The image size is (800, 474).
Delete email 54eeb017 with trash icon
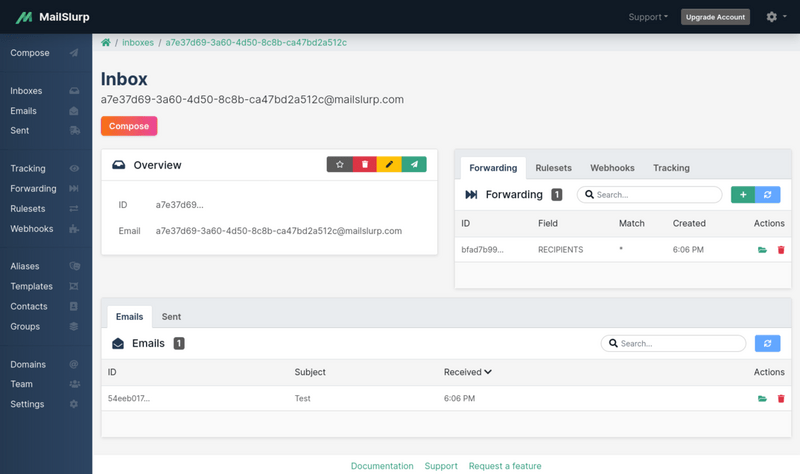tap(781, 399)
